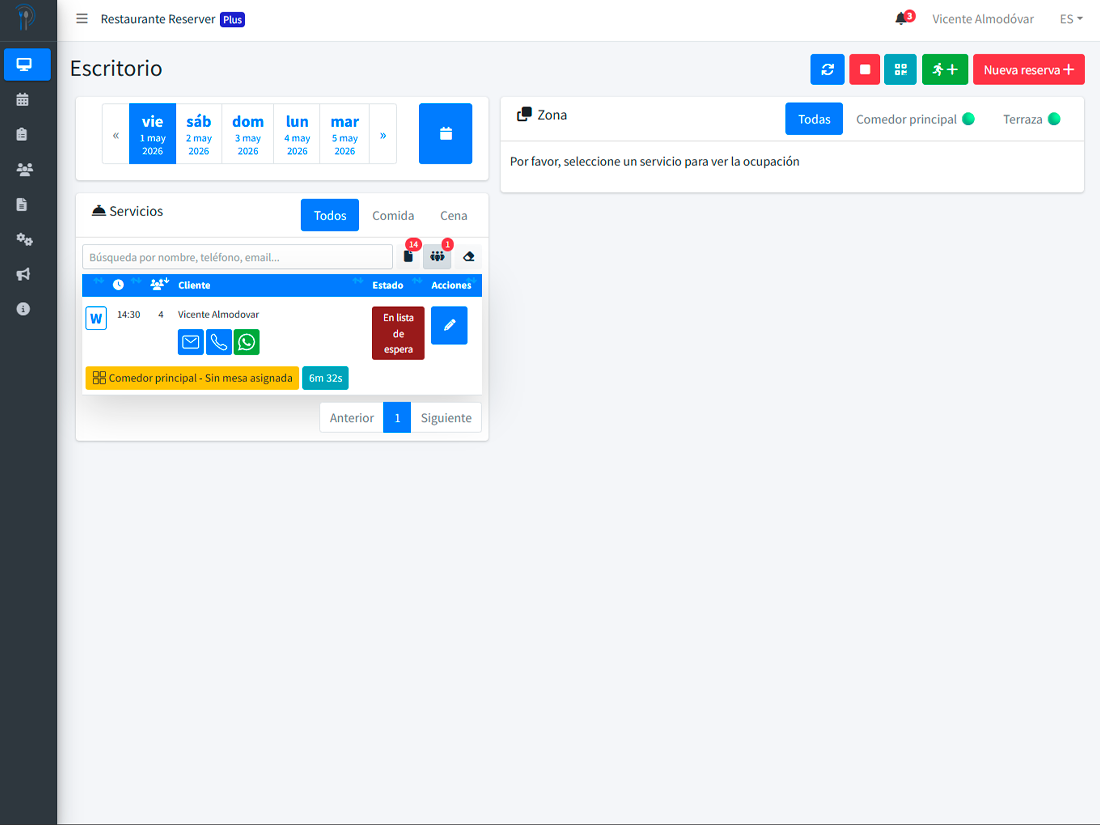
Task: Sort by time clock column header
Action: pyautogui.click(x=118, y=285)
